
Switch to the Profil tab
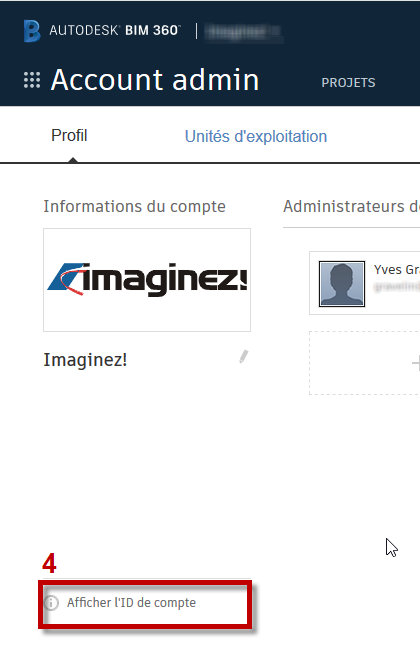[x=69, y=135]
